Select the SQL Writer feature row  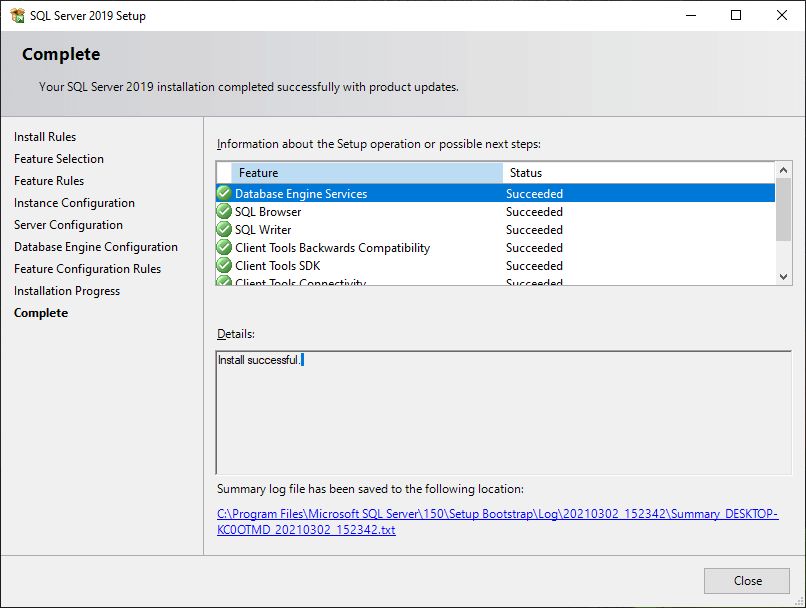(496, 229)
